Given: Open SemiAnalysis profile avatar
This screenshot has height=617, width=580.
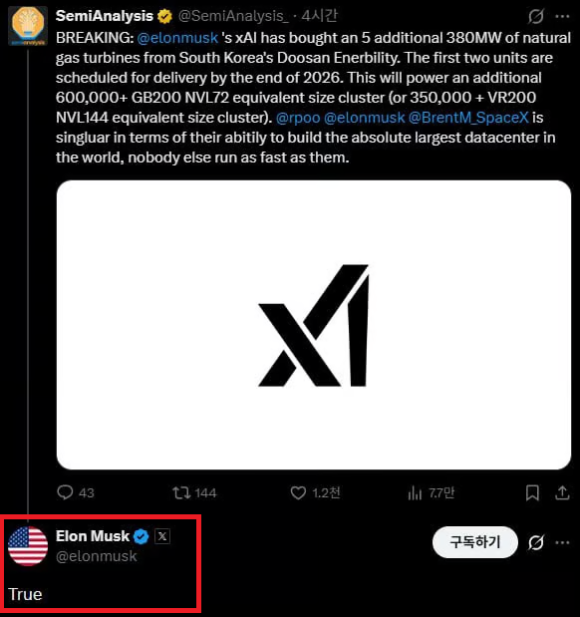Looking at the screenshot, I should (28, 26).
